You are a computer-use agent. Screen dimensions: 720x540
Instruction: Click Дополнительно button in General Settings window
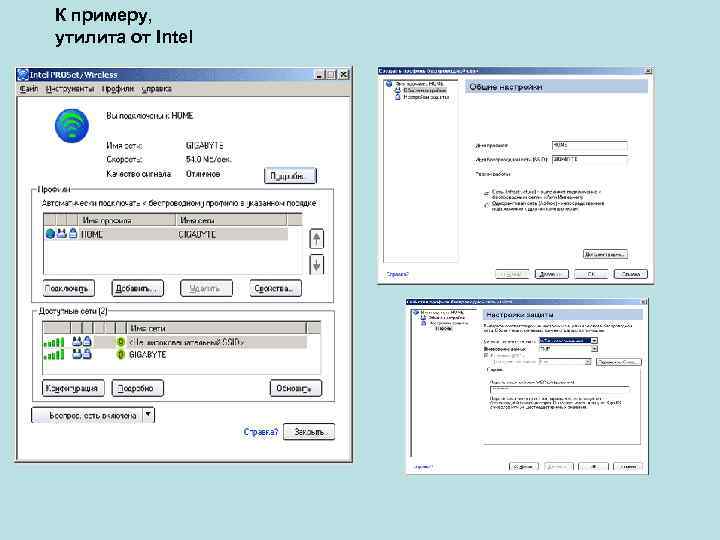pyautogui.click(x=605, y=254)
